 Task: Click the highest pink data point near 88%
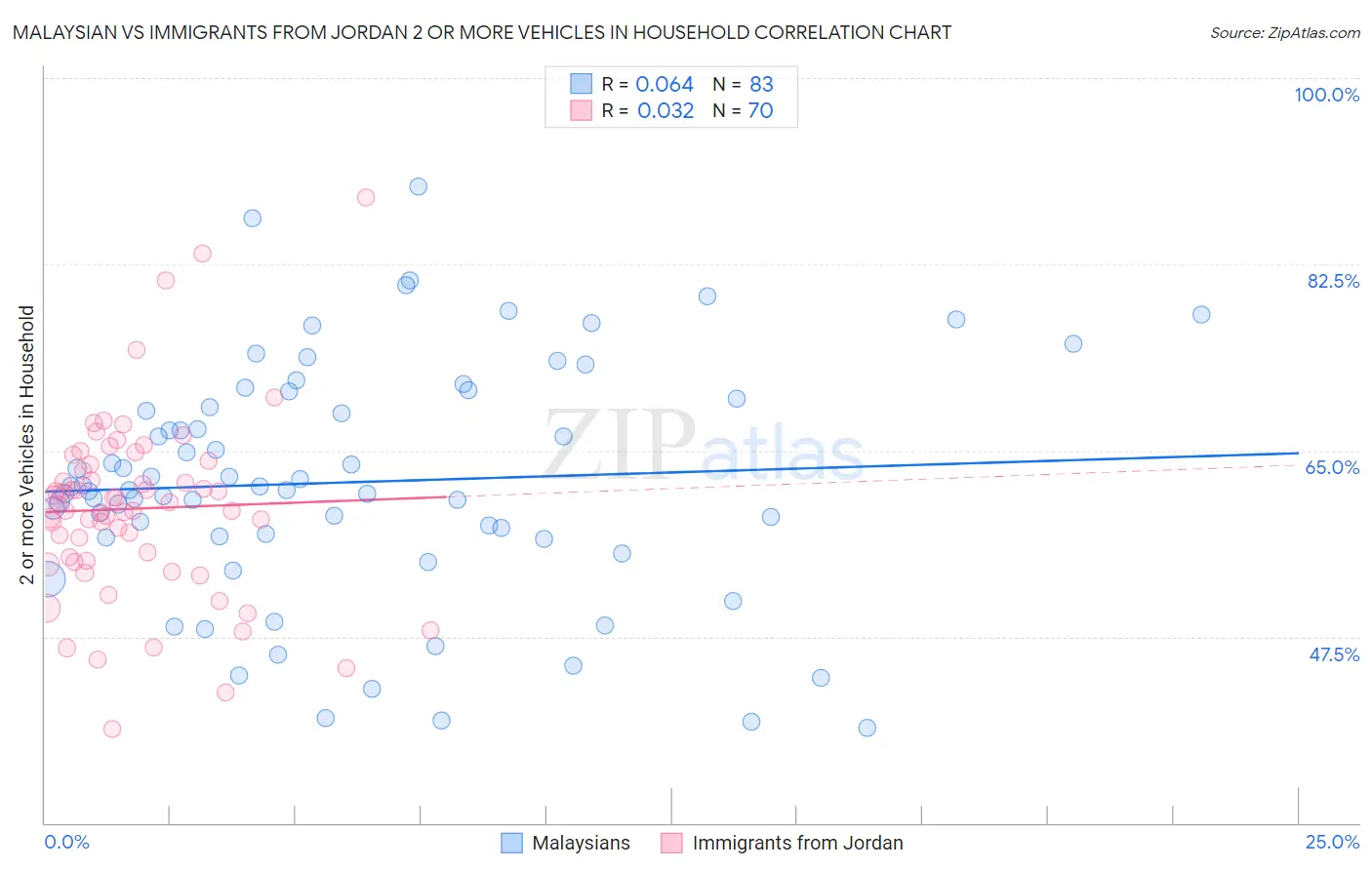pos(366,197)
